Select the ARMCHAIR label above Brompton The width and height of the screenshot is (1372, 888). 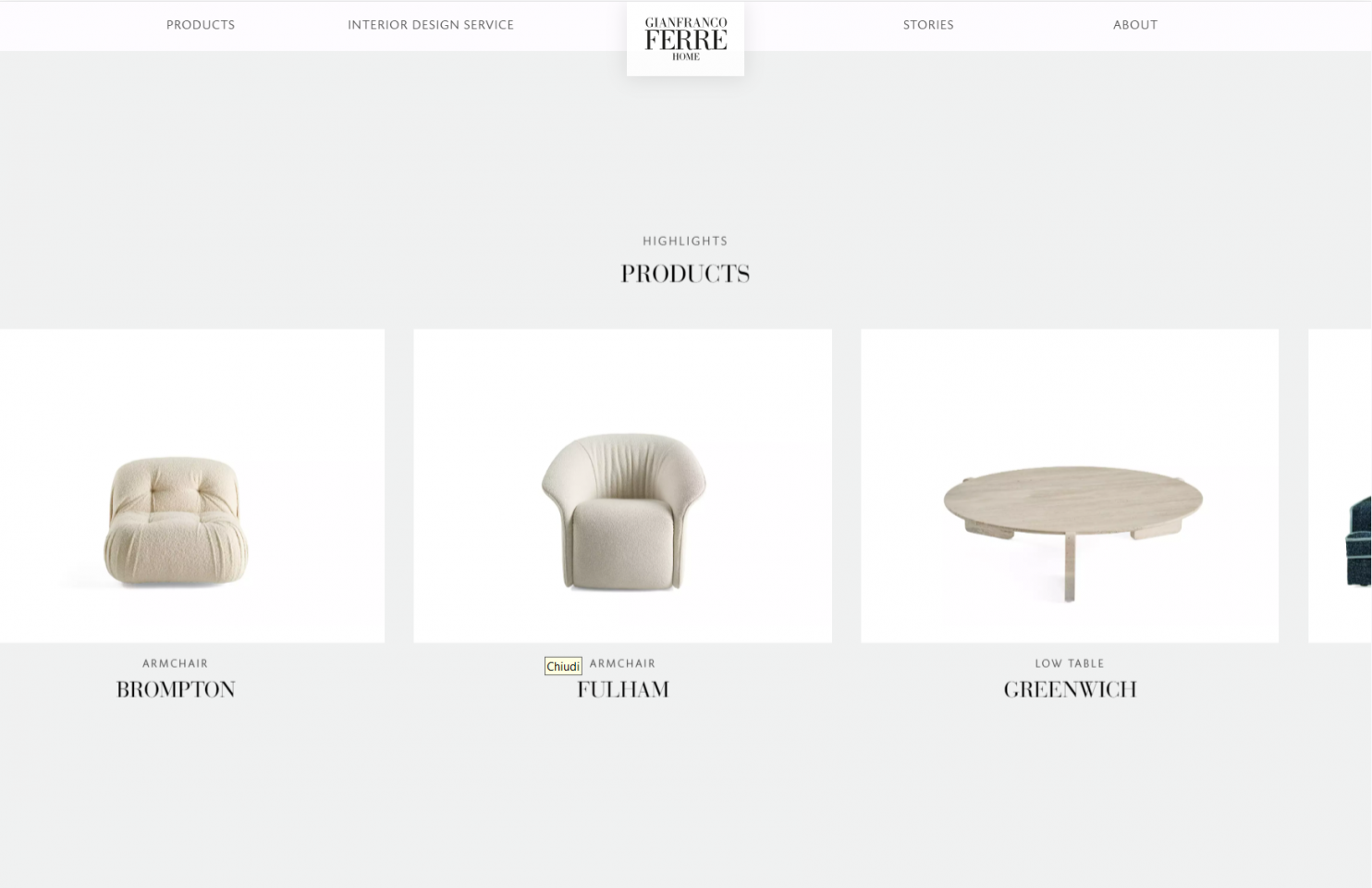pos(176,663)
